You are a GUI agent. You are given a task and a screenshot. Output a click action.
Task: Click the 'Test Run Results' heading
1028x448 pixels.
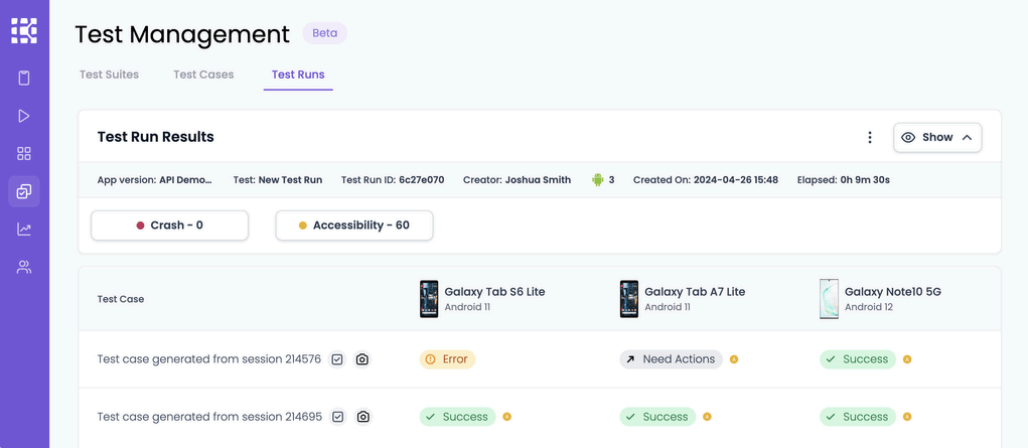click(x=155, y=137)
